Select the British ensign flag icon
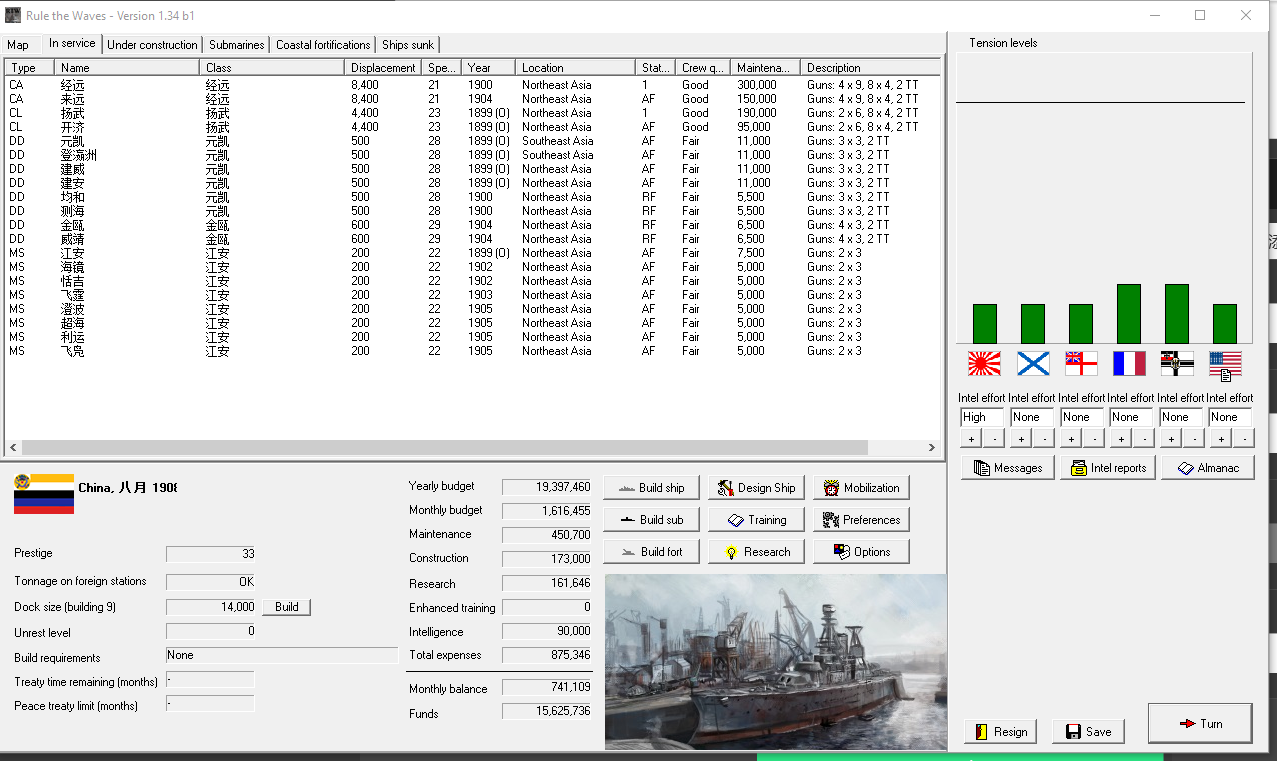1277x761 pixels. (1080, 364)
